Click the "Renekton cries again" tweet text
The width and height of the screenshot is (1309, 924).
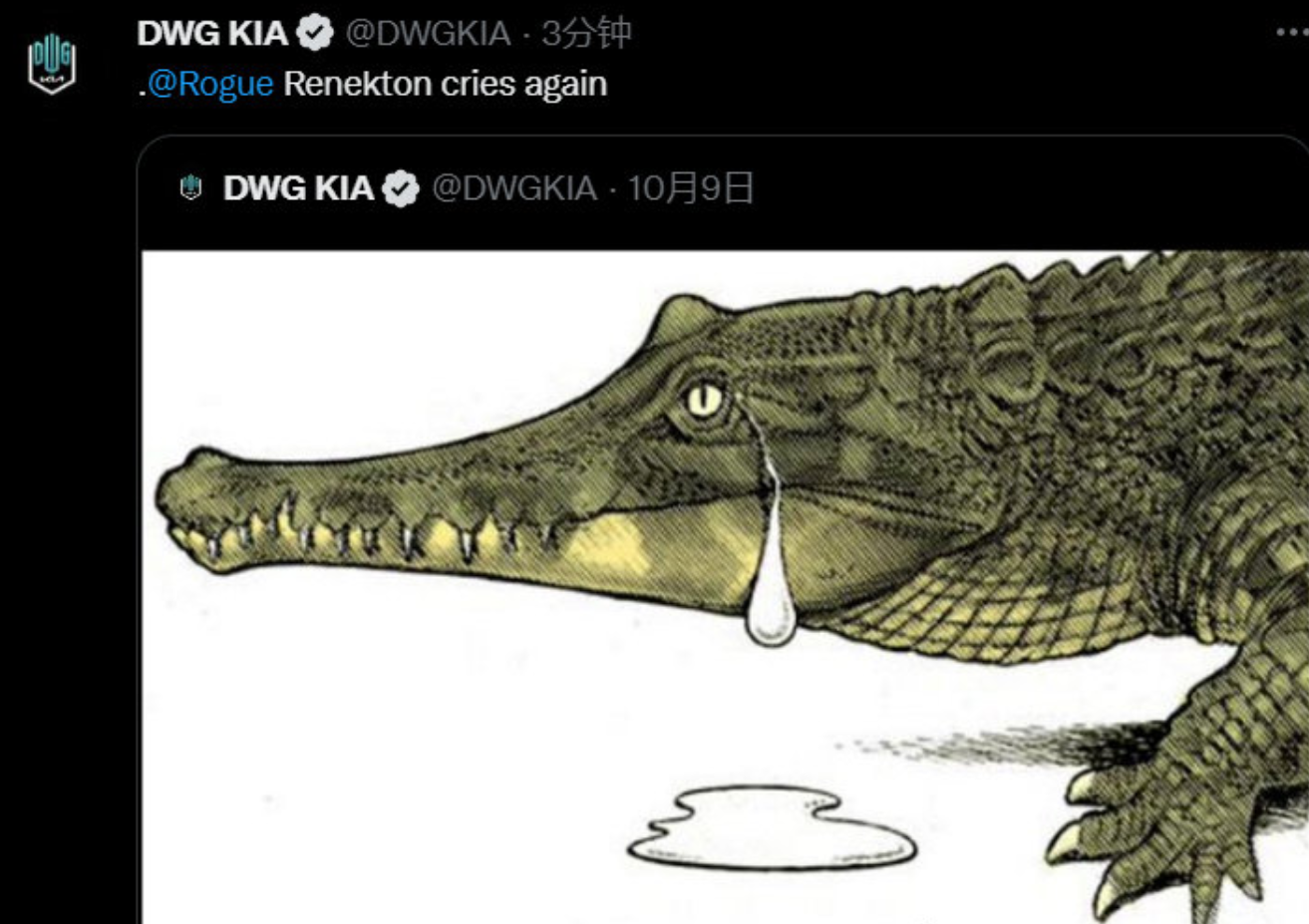coord(445,84)
